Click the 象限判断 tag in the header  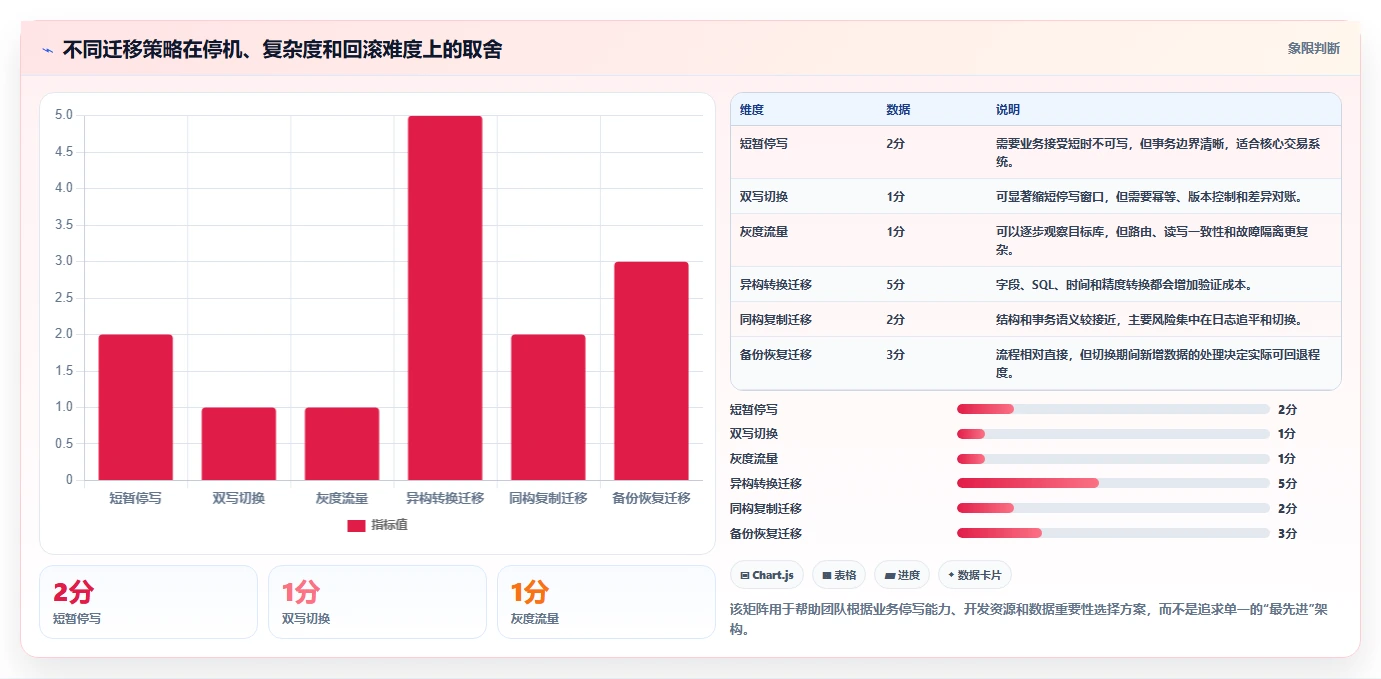[1313, 48]
